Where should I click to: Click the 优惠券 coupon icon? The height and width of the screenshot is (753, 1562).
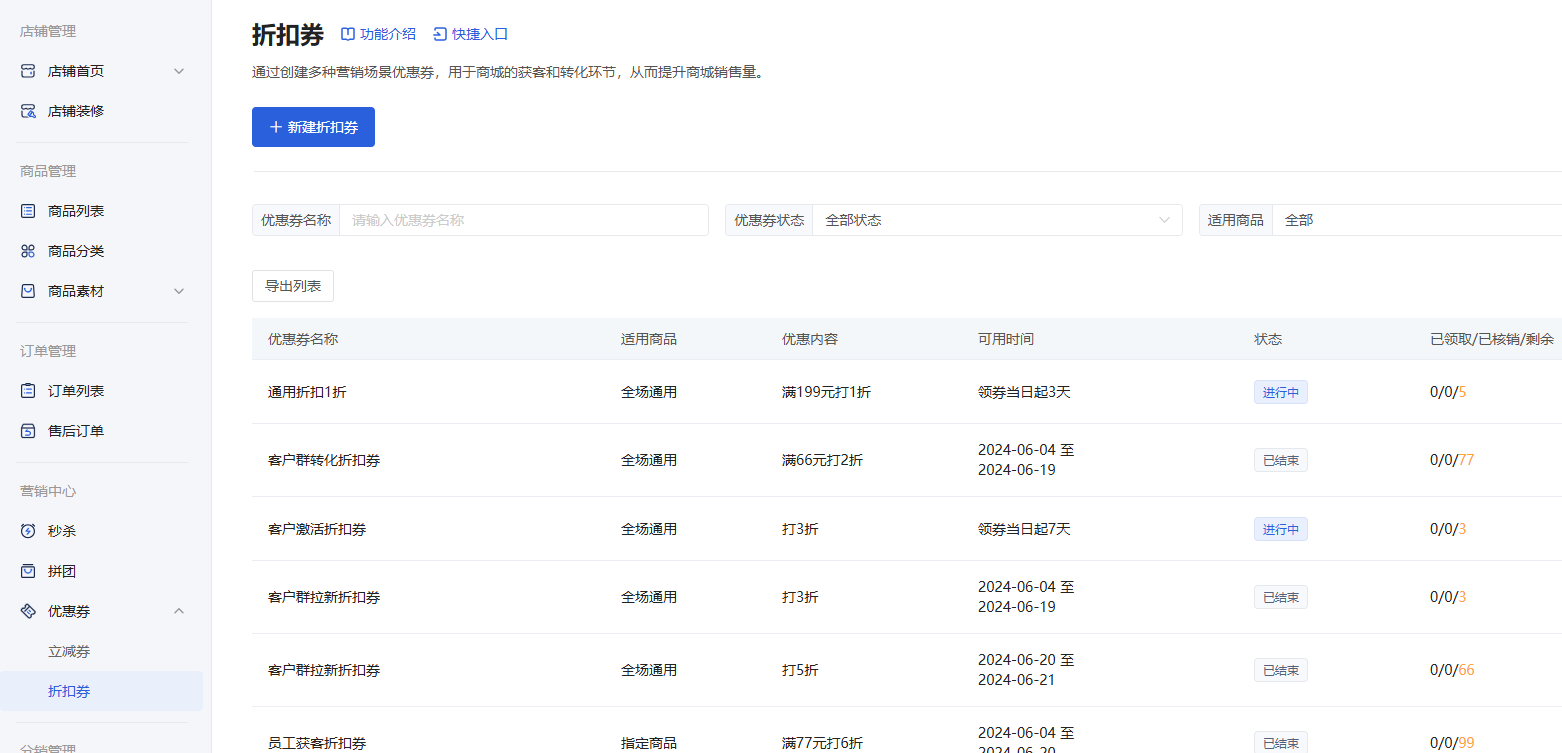[28, 611]
